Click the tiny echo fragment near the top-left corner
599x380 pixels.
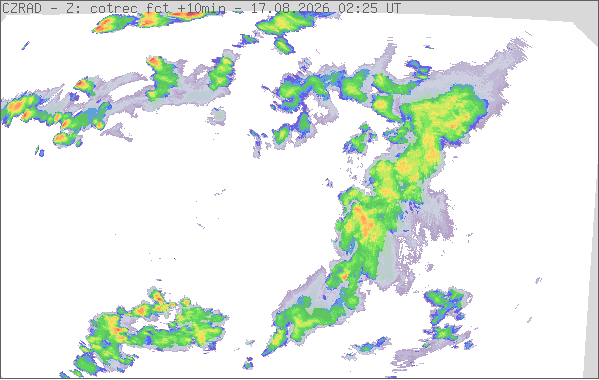[26, 46]
